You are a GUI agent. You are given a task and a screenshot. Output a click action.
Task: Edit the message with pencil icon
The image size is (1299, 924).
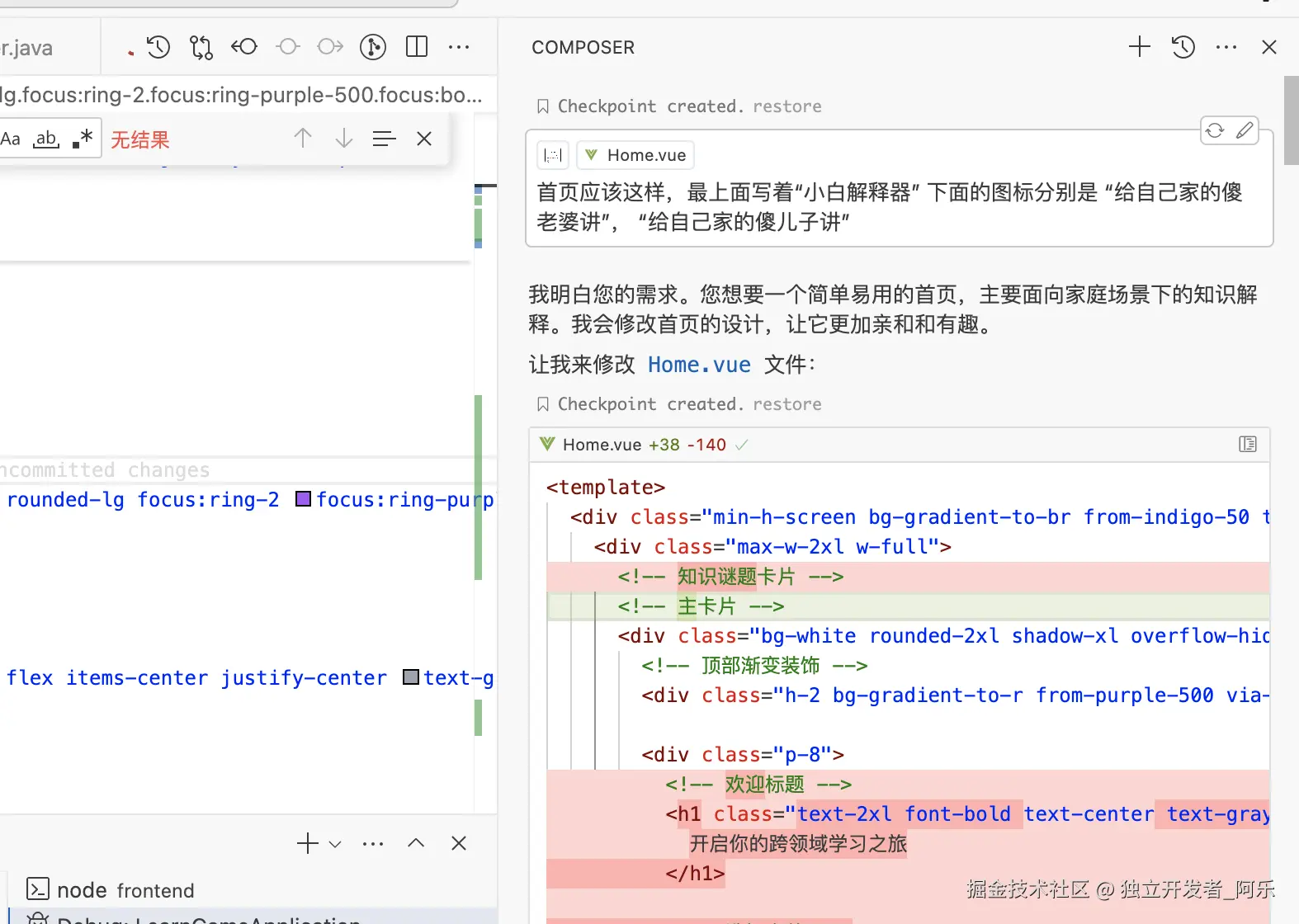pyautogui.click(x=1245, y=130)
